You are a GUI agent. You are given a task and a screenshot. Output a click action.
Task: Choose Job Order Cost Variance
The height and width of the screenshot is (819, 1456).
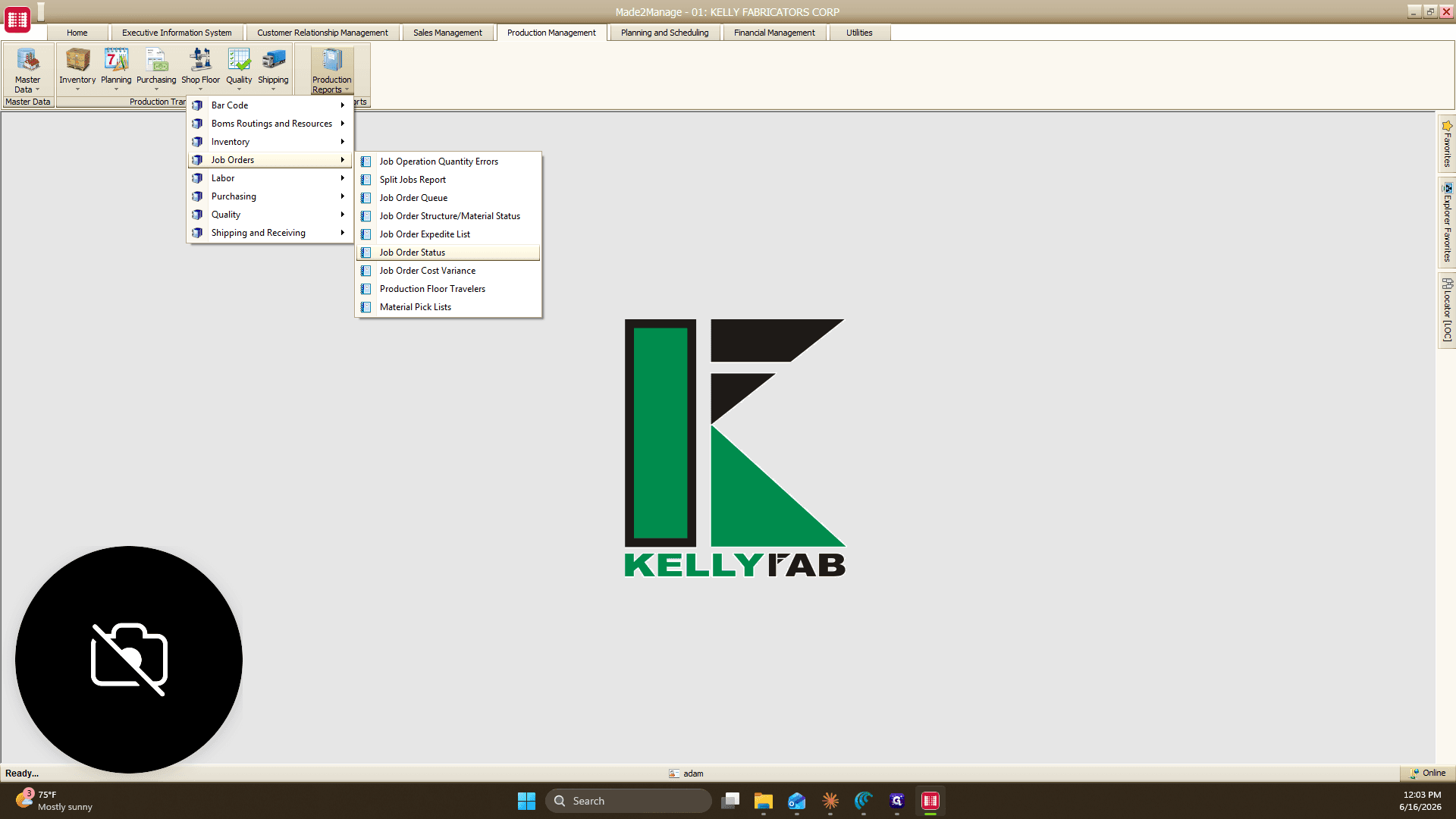click(x=448, y=271)
